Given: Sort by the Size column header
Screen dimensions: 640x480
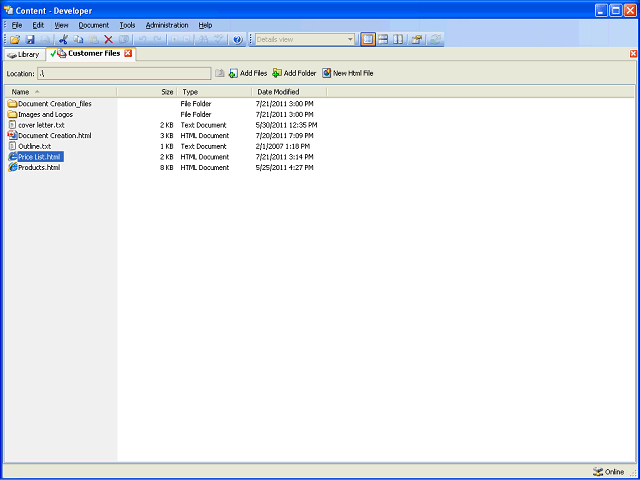Looking at the screenshot, I should click(147, 92).
